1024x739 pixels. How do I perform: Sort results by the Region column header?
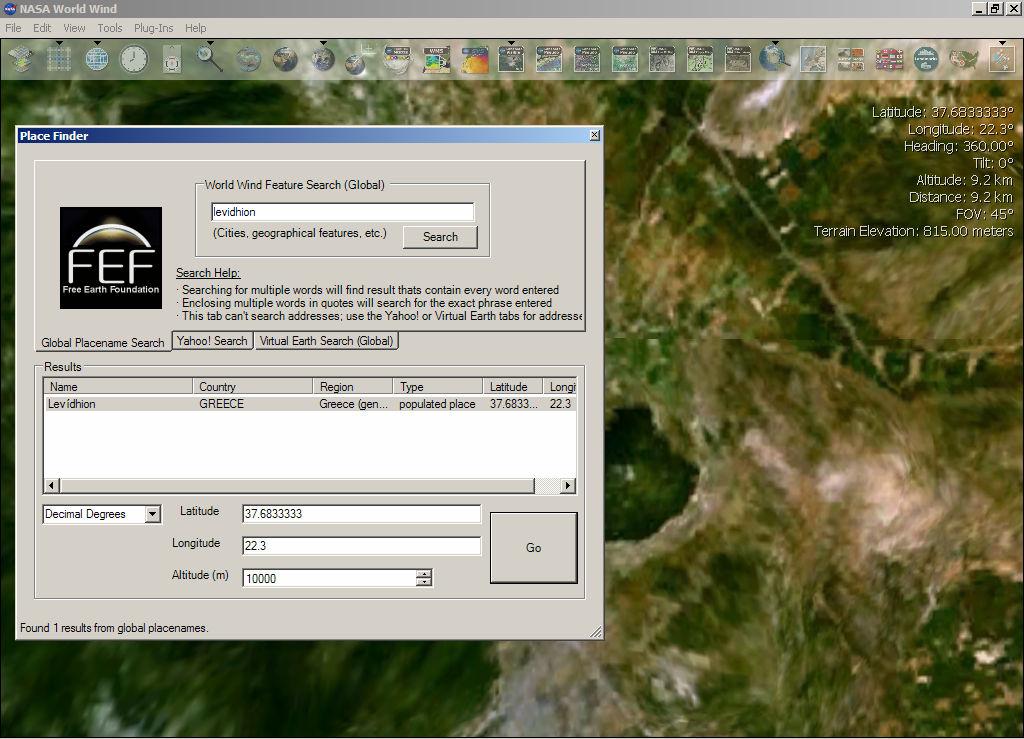[x=353, y=386]
